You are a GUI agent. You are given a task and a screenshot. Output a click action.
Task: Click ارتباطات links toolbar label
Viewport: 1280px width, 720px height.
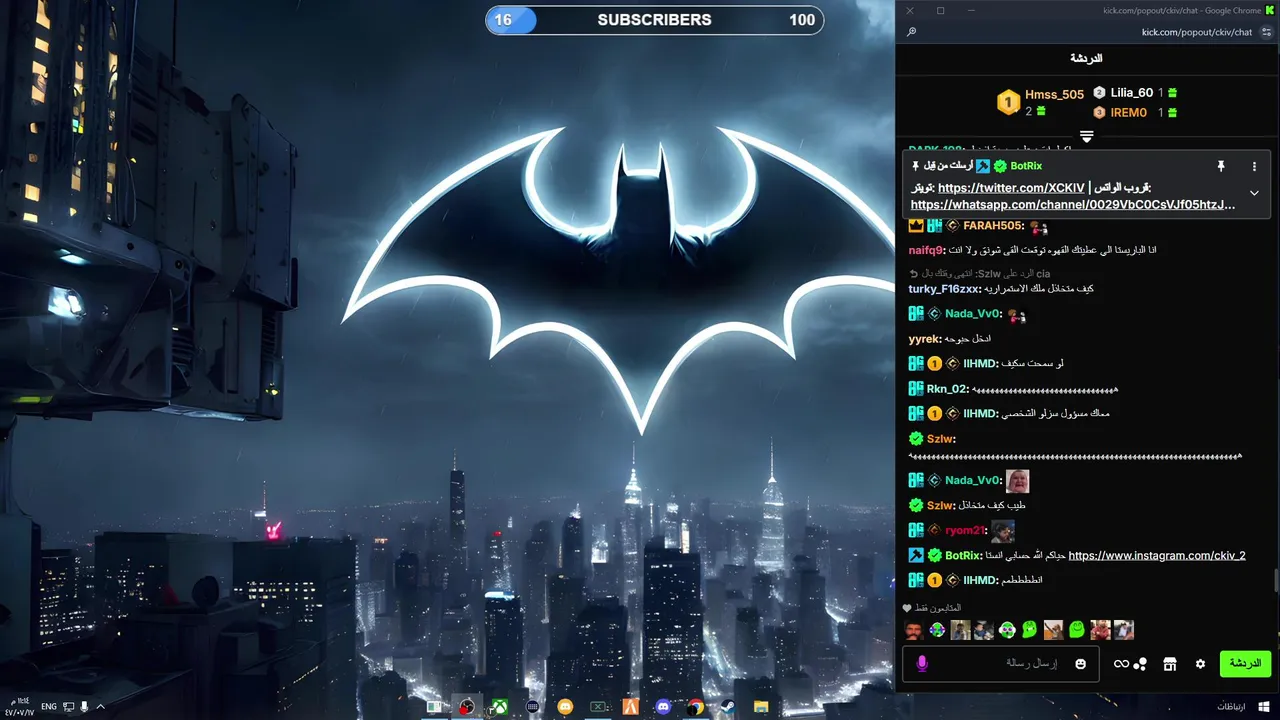(1231, 707)
